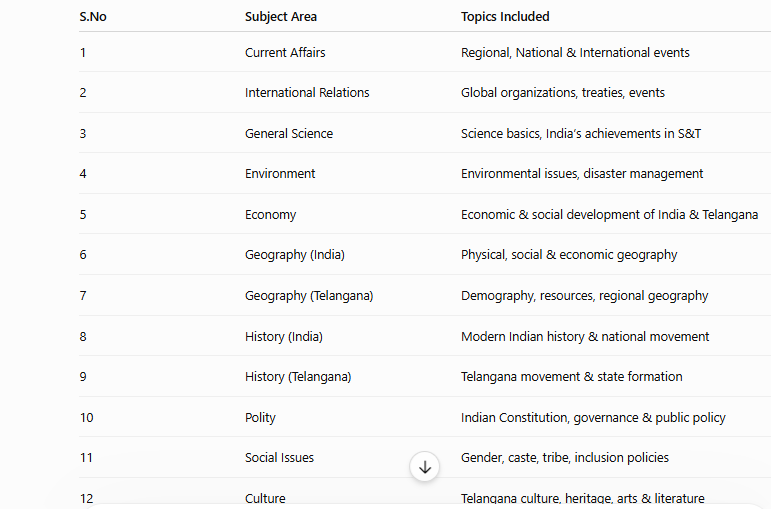
Task: Click the 'Polity' subject cell
Action: click(x=260, y=418)
